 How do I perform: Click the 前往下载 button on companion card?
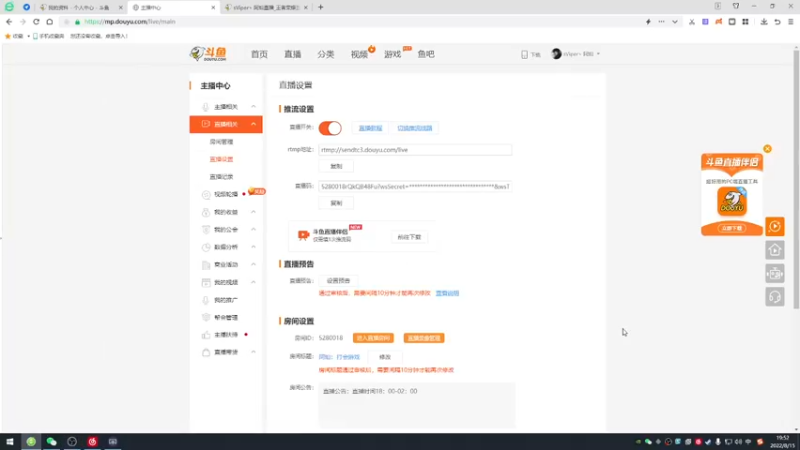coord(409,237)
